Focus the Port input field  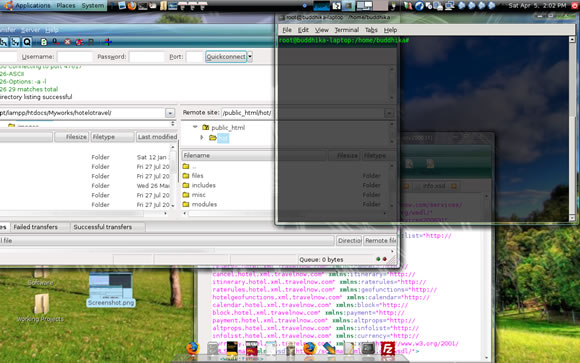pyautogui.click(x=195, y=57)
